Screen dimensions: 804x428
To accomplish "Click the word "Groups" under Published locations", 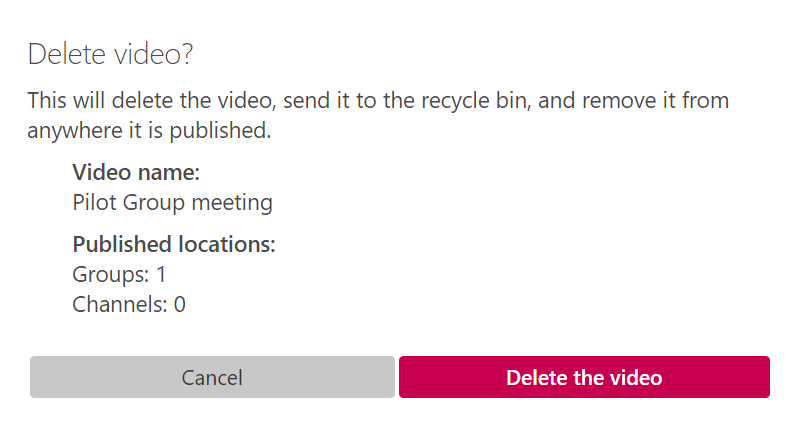I will (x=109, y=274).
